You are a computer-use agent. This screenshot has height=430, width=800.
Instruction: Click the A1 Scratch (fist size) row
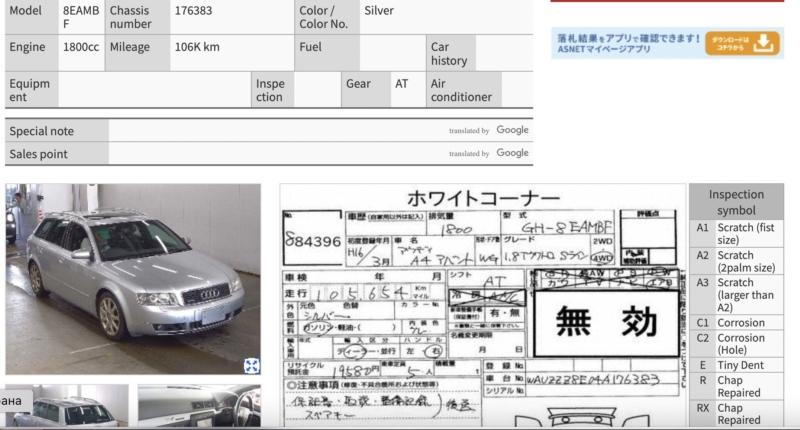735,234
